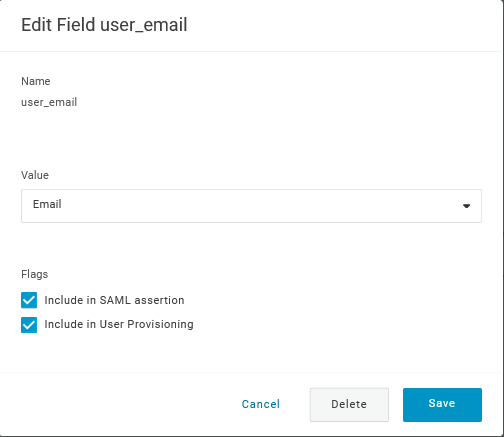The image size is (504, 437).
Task: Uncheck Include in SAML assertion checkbox
Action: point(29,300)
